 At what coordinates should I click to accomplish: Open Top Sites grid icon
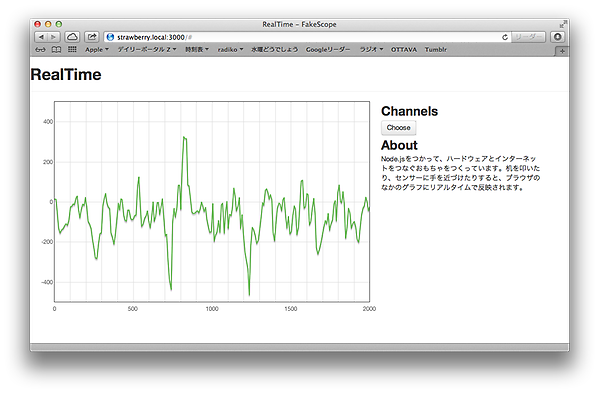(x=72, y=49)
